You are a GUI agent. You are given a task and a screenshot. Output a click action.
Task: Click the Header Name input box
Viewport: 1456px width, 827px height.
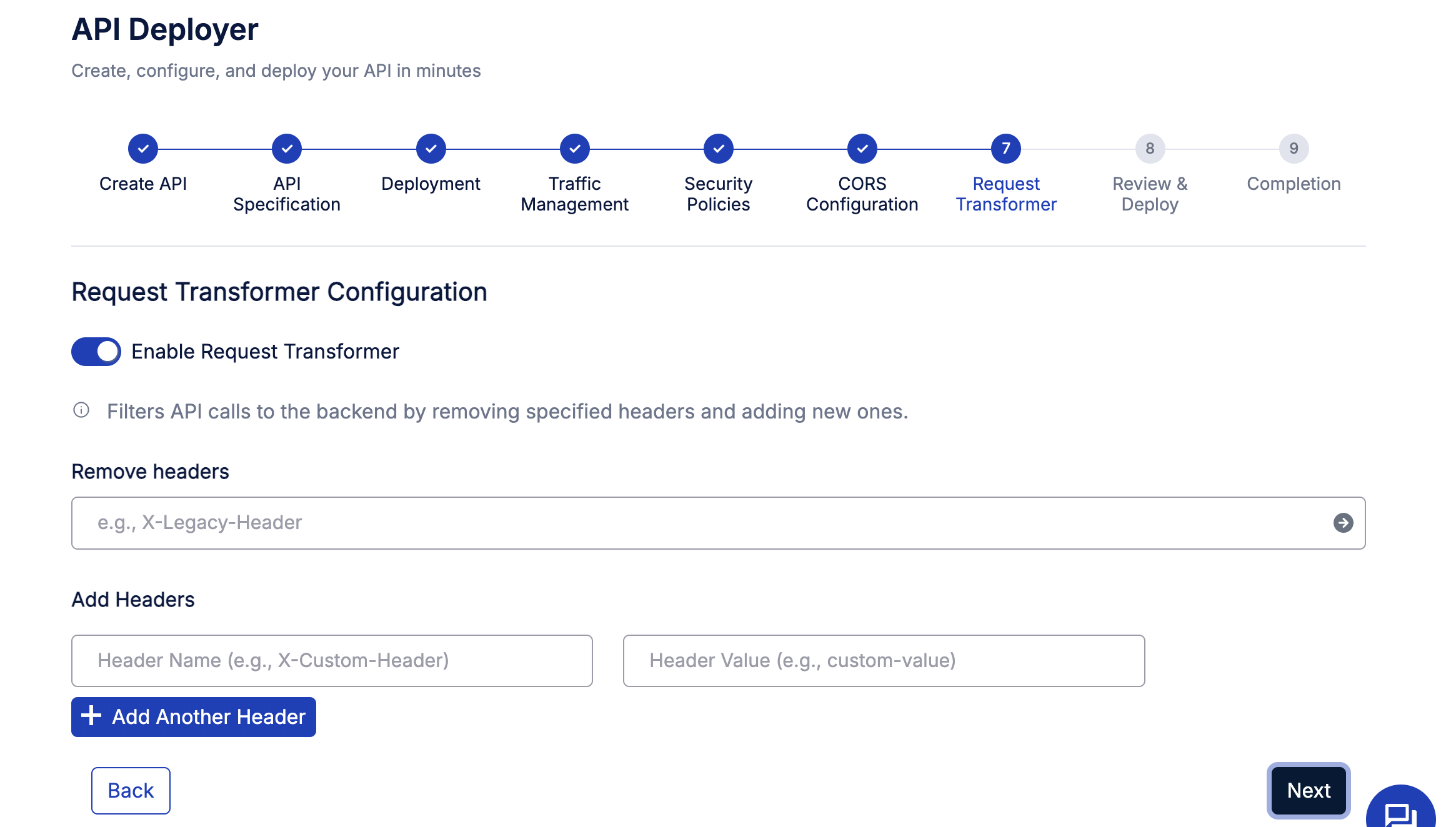332,661
